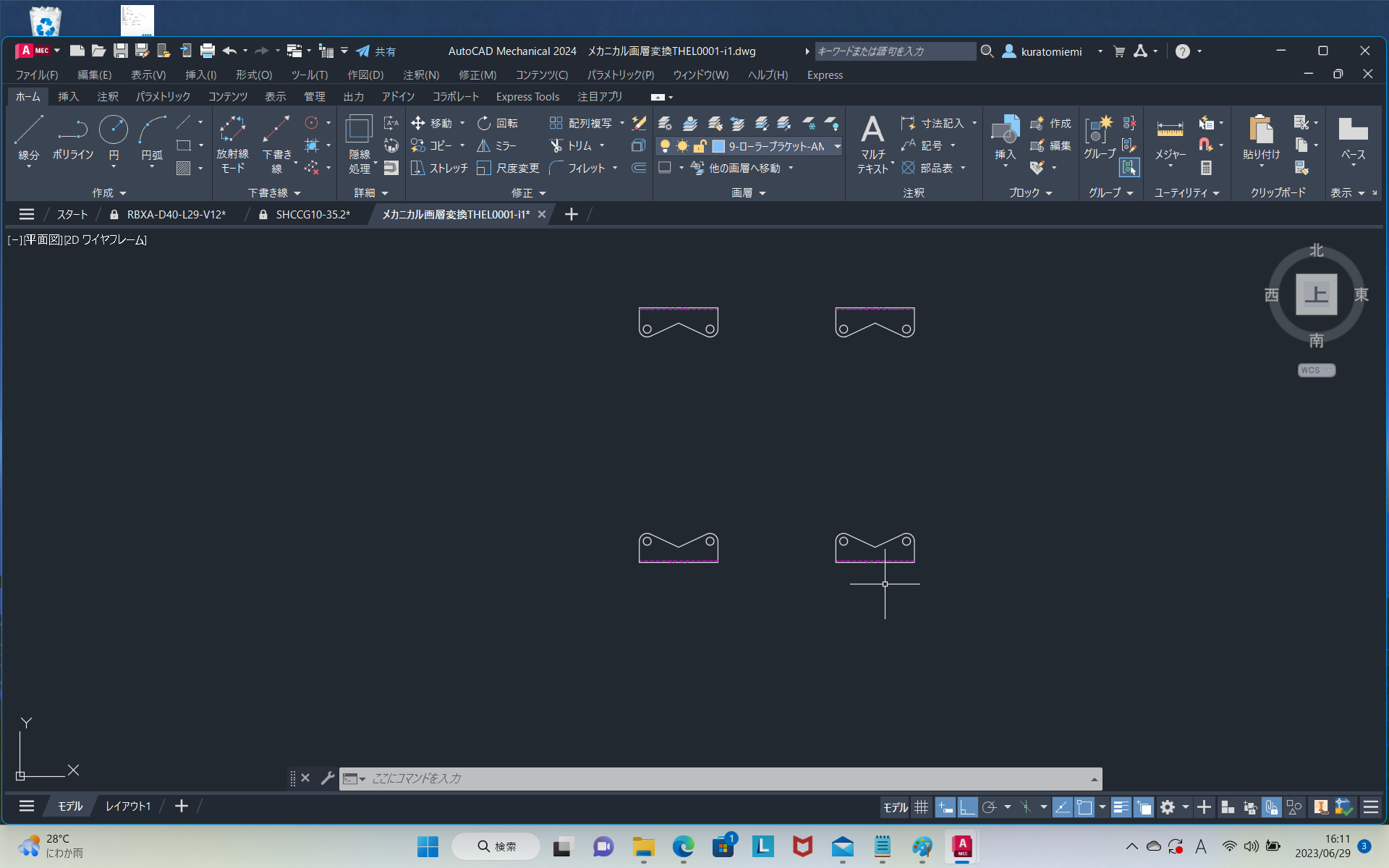Viewport: 1389px width, 868px height.
Task: Toggle layer on/off lightbulb icon
Action: [666, 146]
